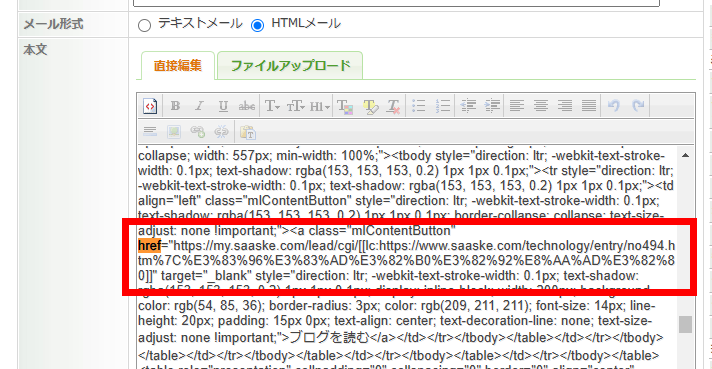Image resolution: width=712 pixels, height=369 pixels.
Task: Click scrollbar up arrow in editor
Action: tap(685, 155)
